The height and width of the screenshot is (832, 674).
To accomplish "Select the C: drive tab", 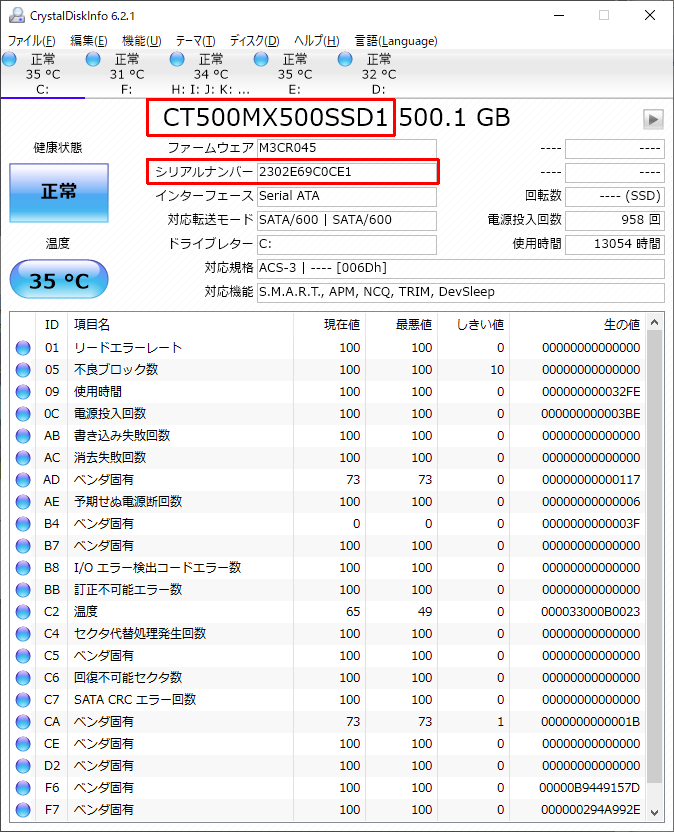I will tap(42, 74).
